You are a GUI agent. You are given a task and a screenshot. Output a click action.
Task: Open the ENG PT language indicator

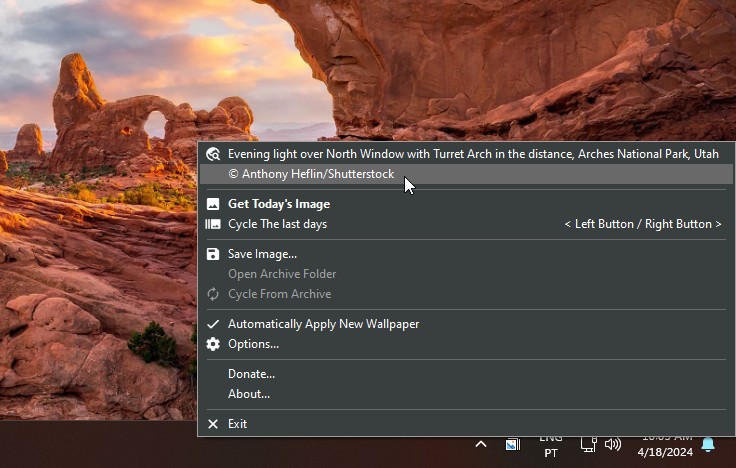[x=551, y=445]
